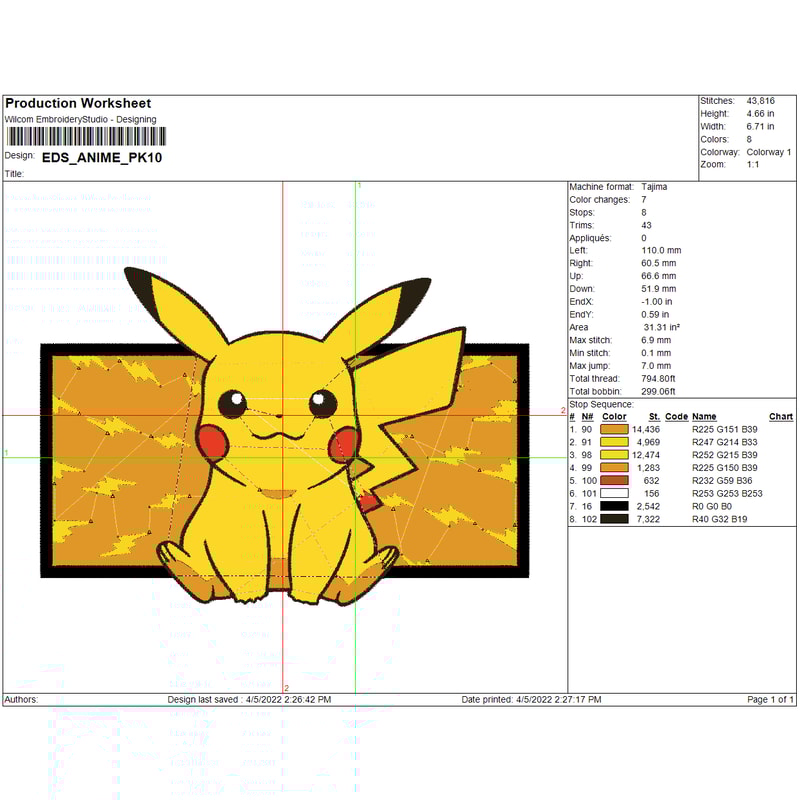Click Pikachu's red right cheek
Viewport: 800px width, 800px height.
tap(342, 442)
